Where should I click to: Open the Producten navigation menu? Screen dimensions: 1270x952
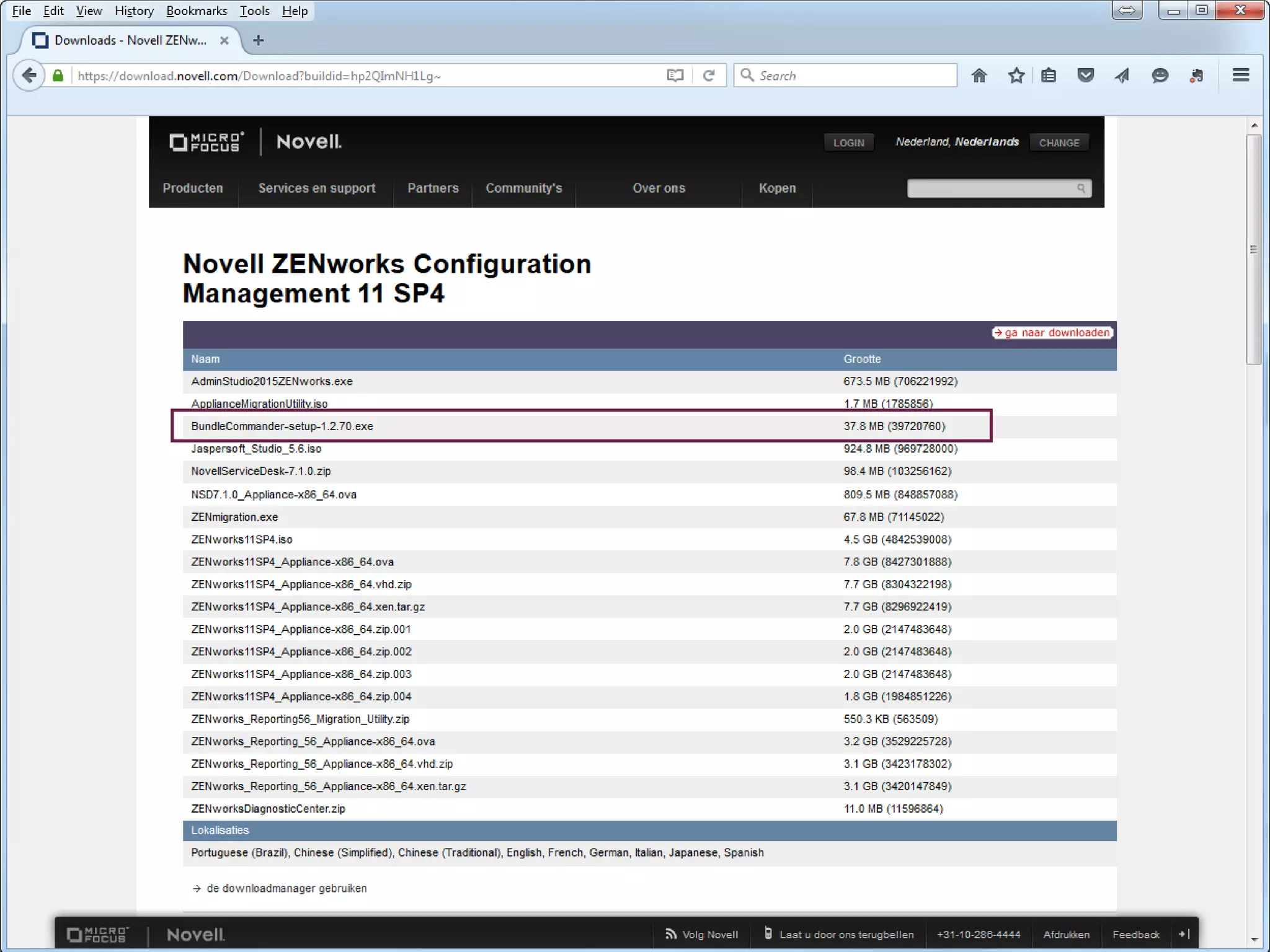point(193,188)
